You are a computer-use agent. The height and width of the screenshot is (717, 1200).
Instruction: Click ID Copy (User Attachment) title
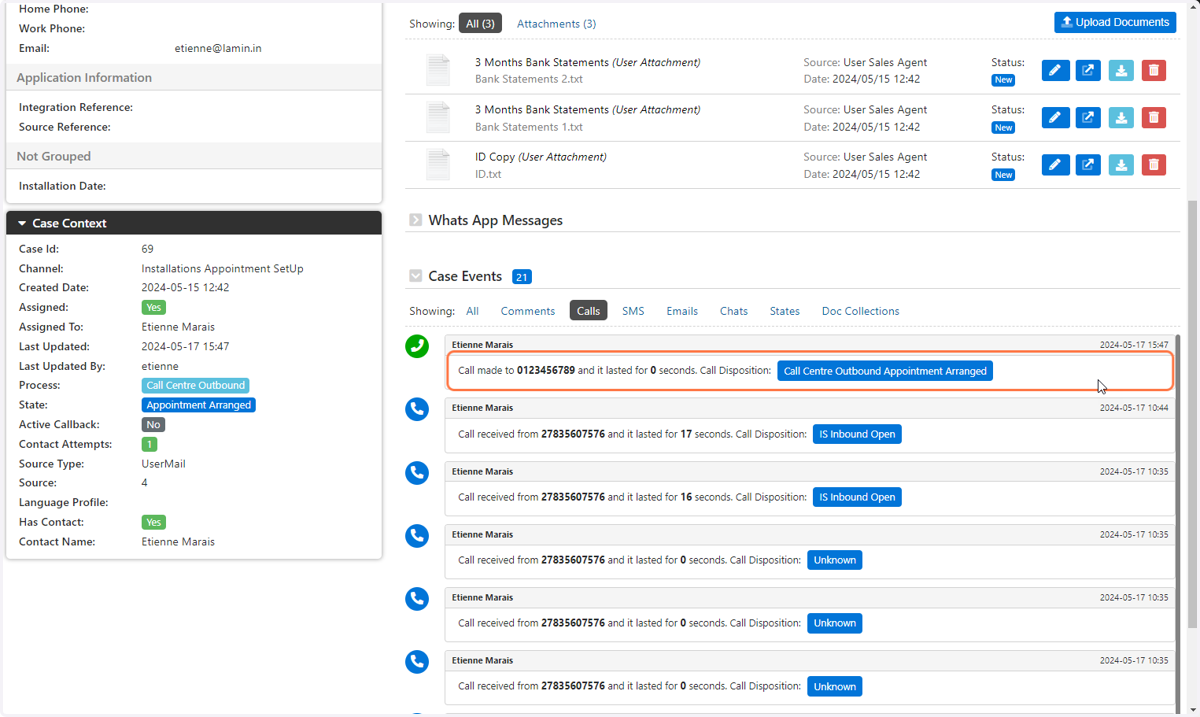(541, 157)
